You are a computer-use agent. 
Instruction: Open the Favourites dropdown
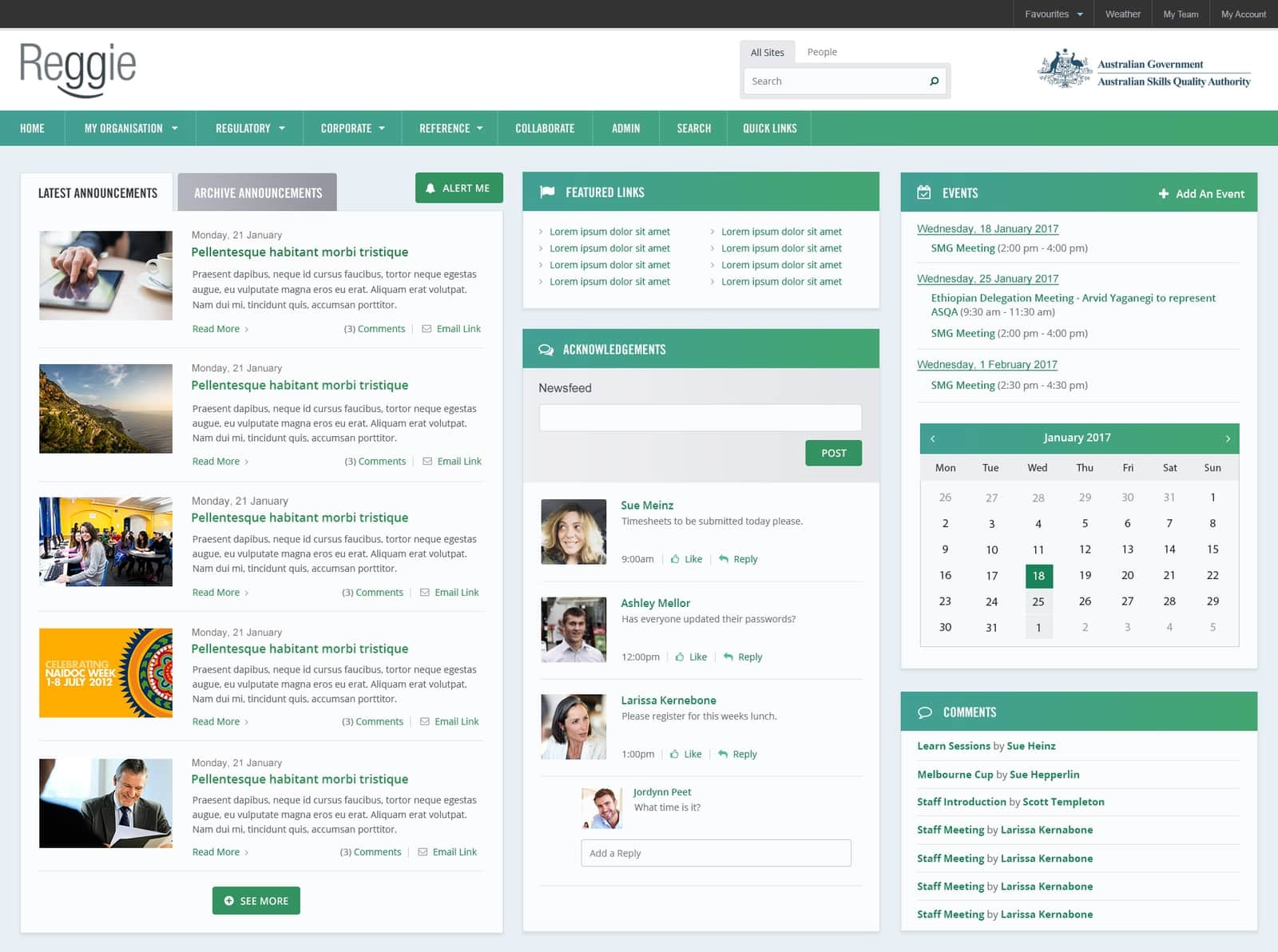[x=1052, y=14]
